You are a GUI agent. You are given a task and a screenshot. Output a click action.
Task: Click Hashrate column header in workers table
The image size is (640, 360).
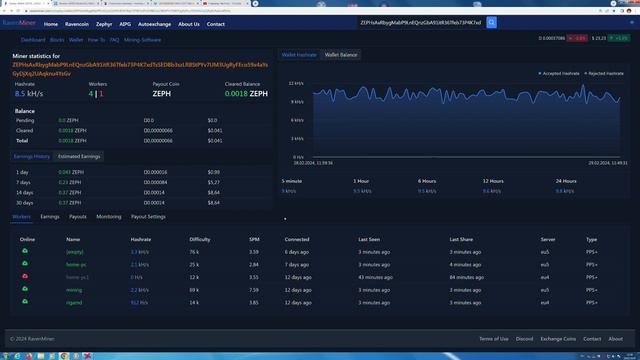[141, 239]
